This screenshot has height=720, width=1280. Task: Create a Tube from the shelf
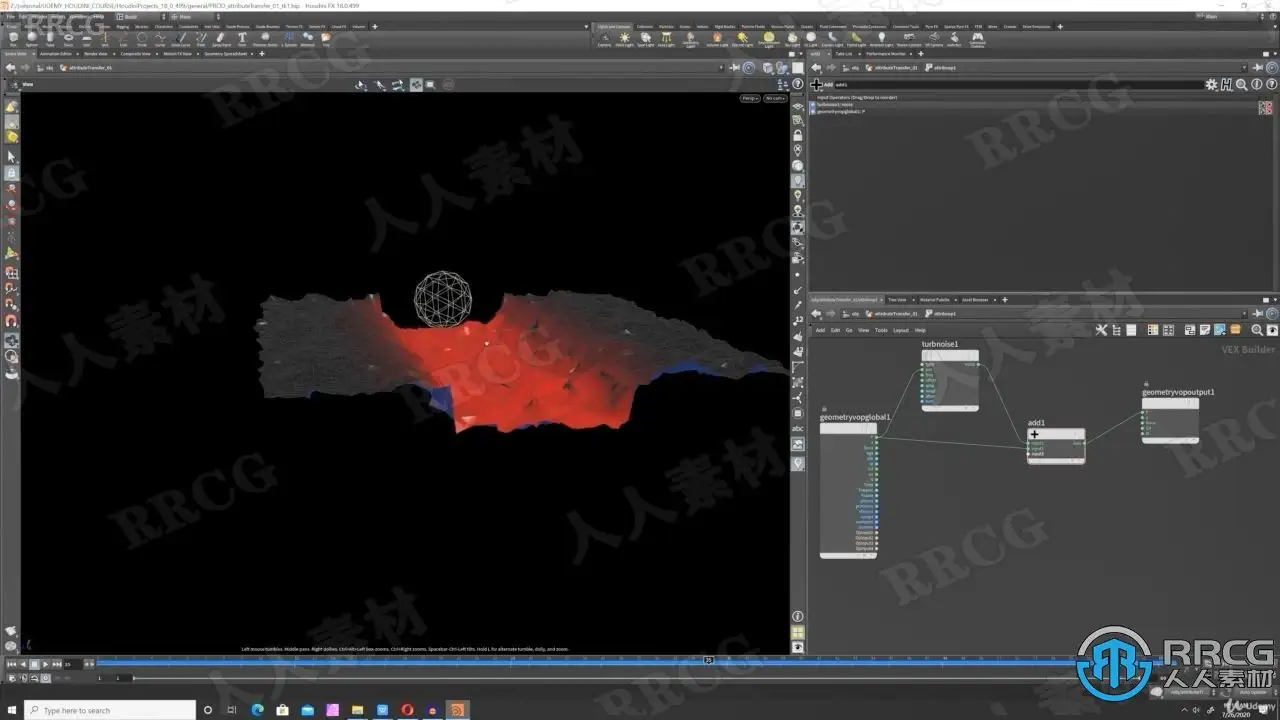point(50,39)
